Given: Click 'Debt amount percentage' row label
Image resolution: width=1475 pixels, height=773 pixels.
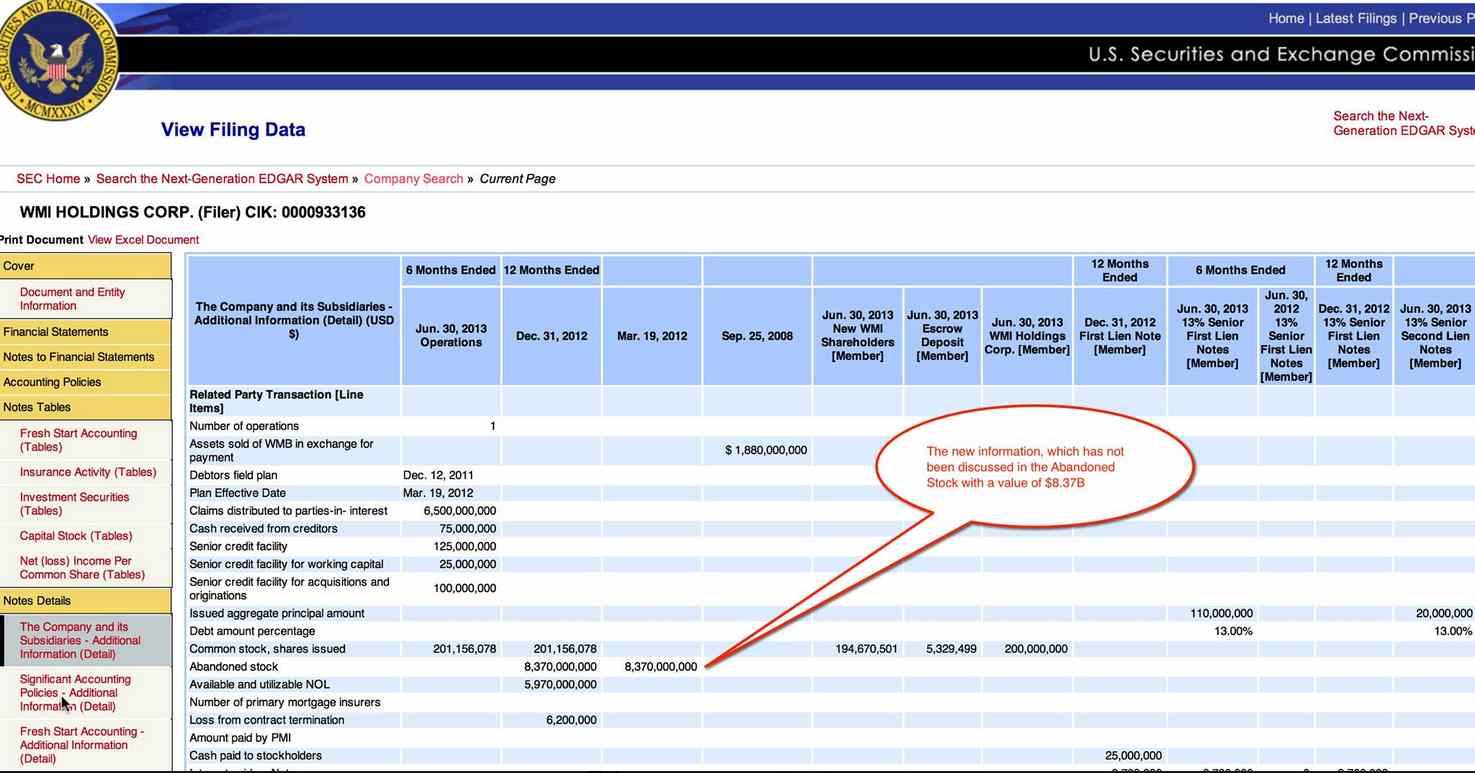Looking at the screenshot, I should coord(252,631).
